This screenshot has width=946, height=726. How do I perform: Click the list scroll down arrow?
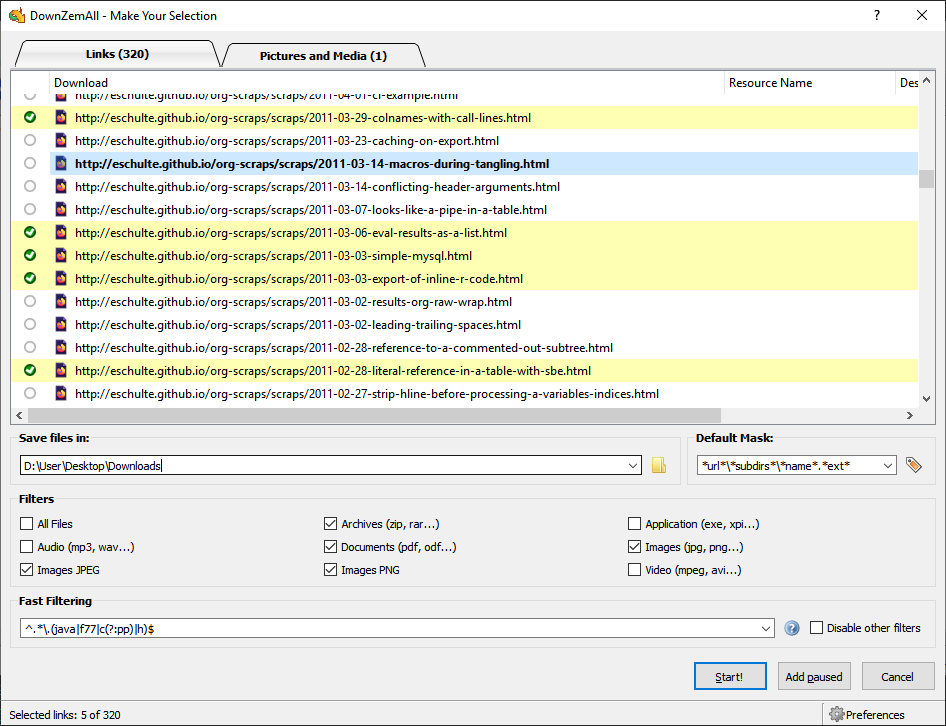click(926, 398)
